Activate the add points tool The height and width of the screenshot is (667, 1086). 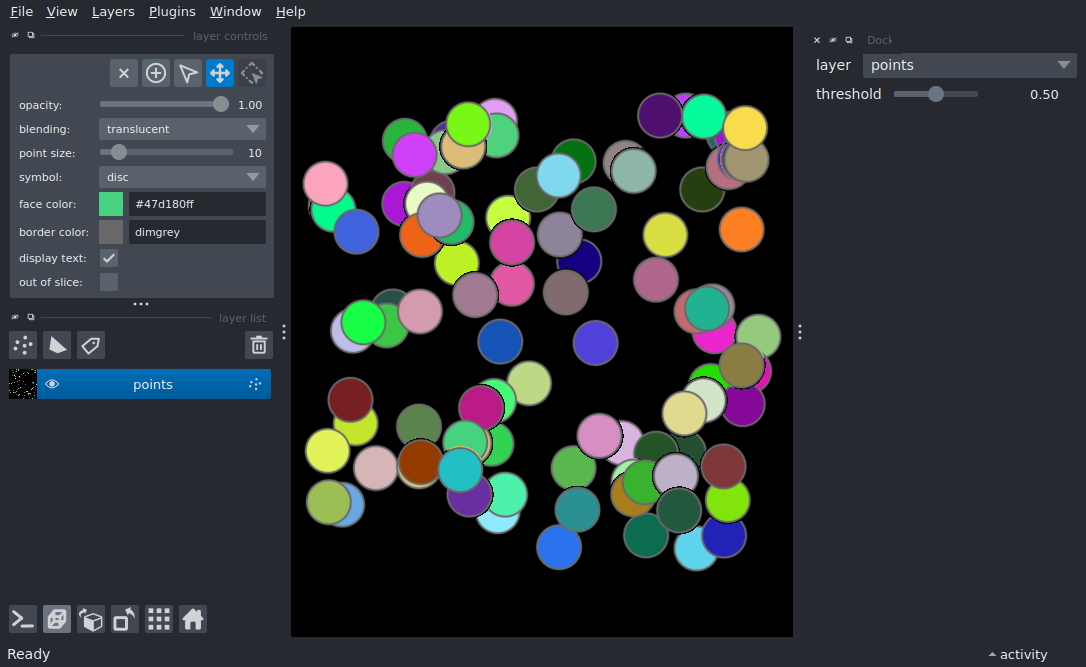click(156, 73)
